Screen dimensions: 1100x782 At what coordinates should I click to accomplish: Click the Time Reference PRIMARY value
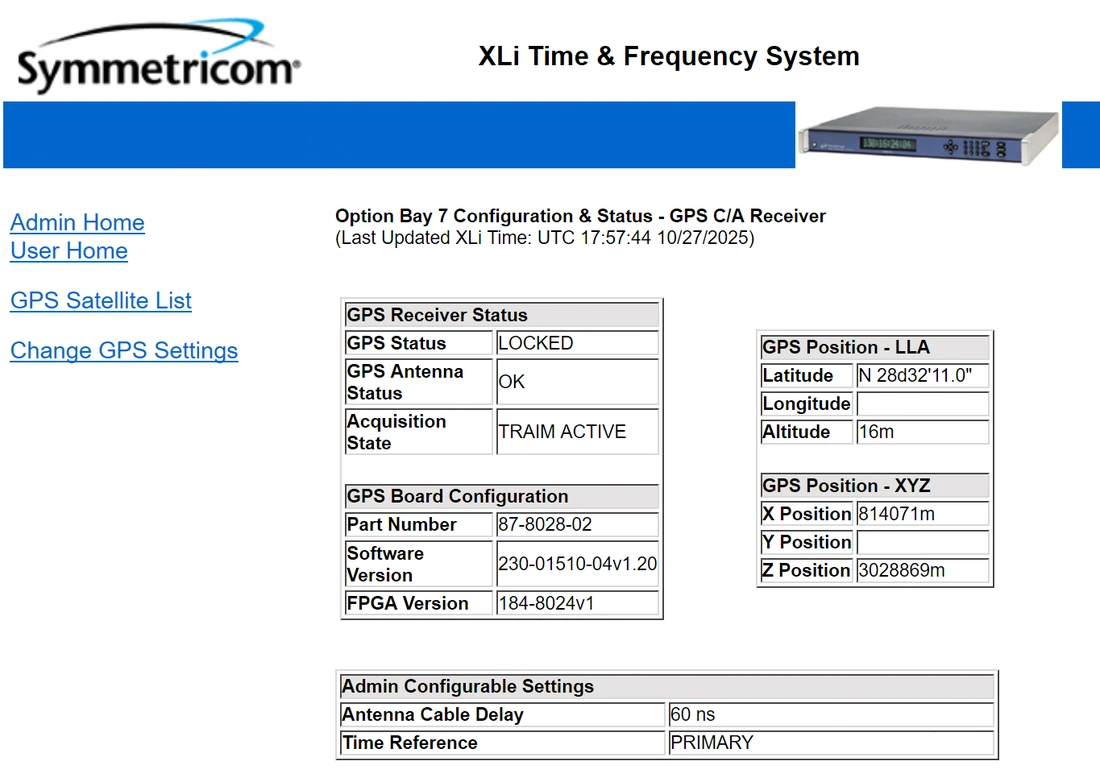[x=830, y=743]
